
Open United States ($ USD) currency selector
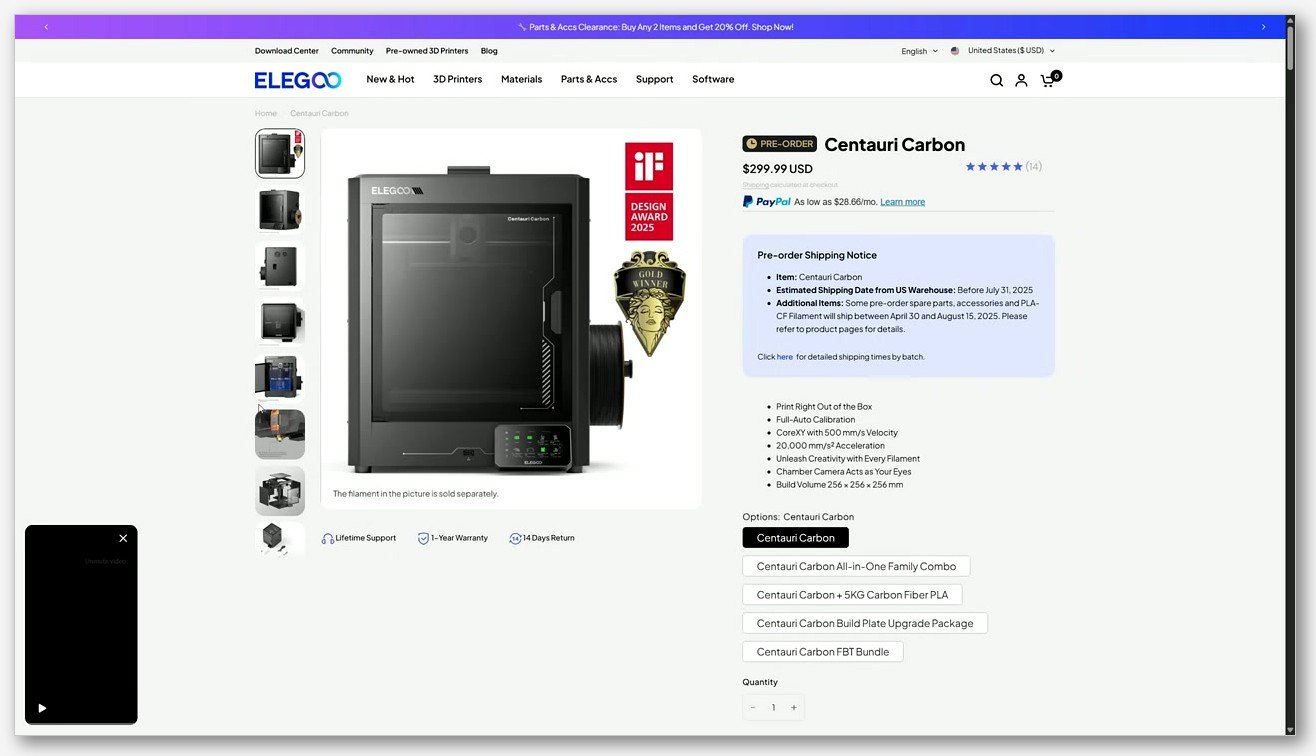click(1003, 51)
